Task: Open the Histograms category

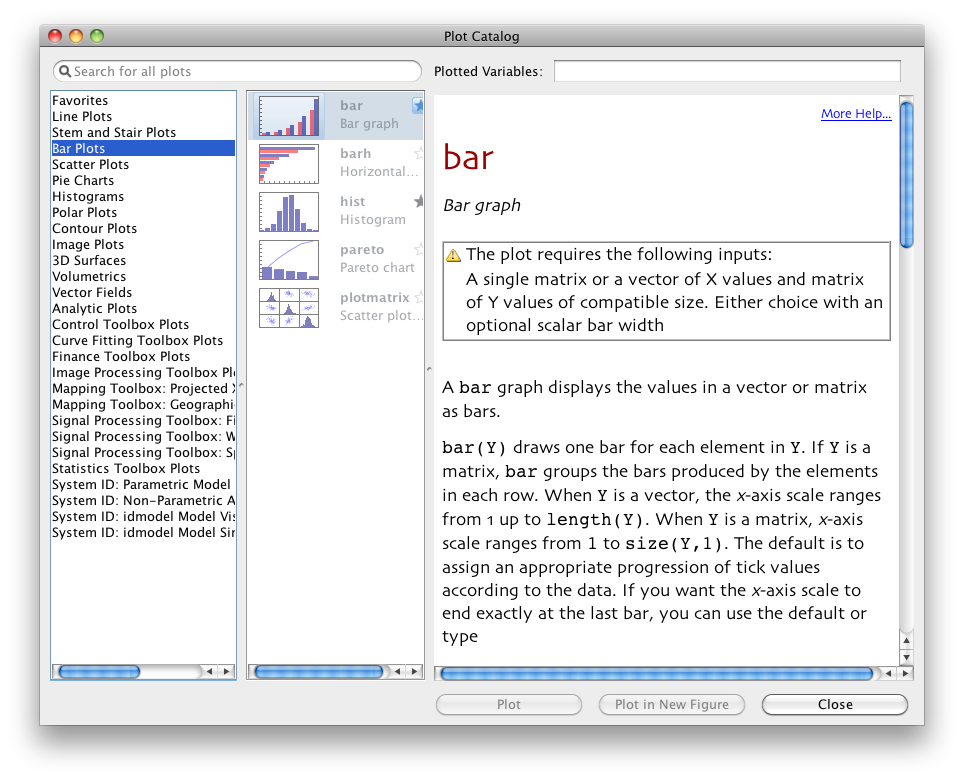Action: [x=88, y=197]
